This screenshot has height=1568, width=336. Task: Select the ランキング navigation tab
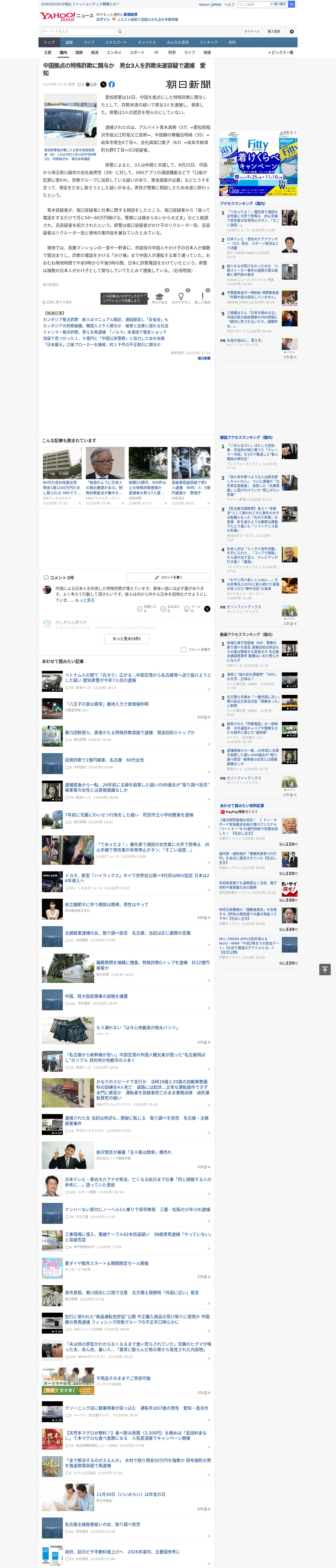209,43
